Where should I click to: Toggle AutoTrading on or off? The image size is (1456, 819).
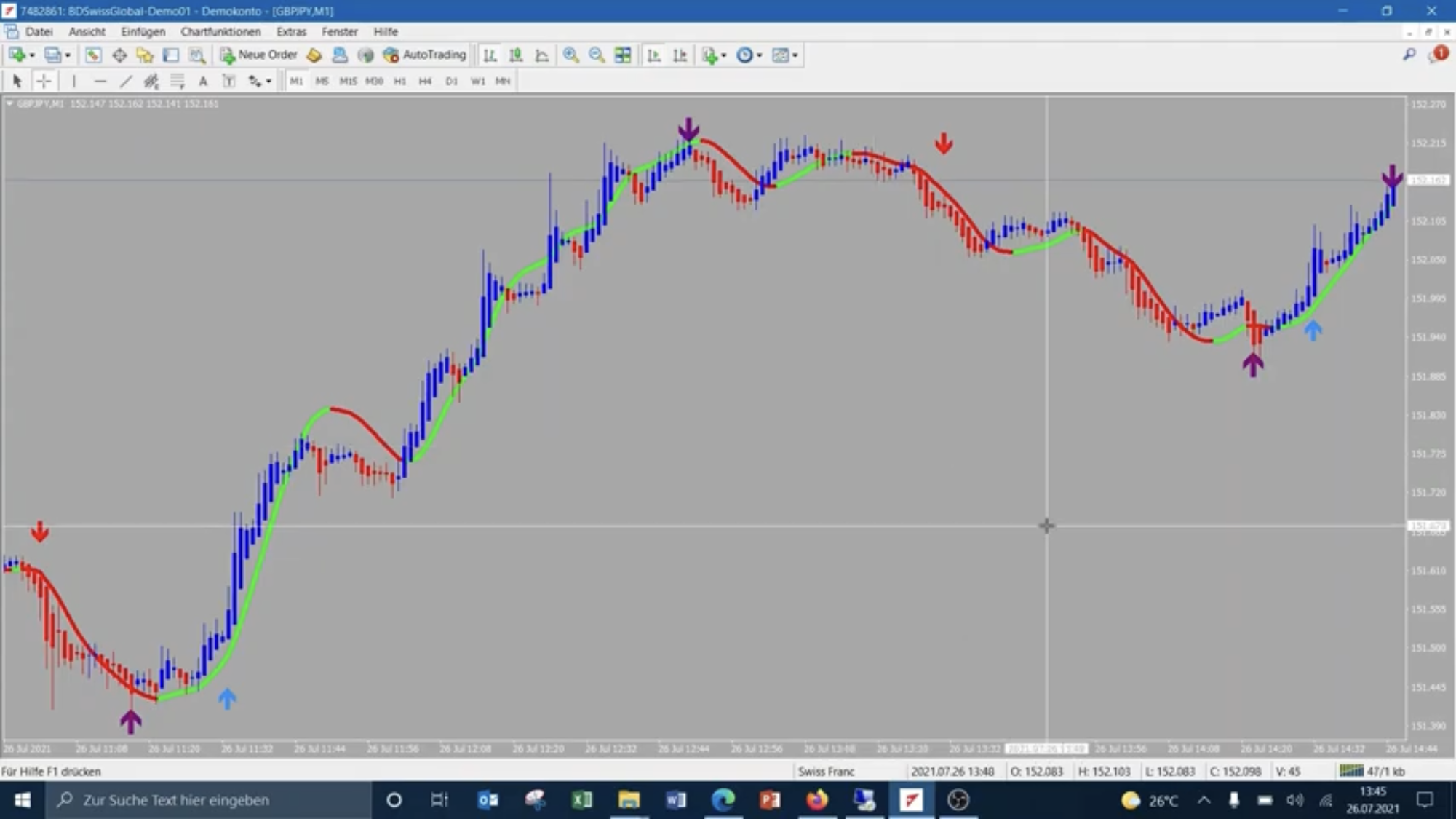pos(425,55)
